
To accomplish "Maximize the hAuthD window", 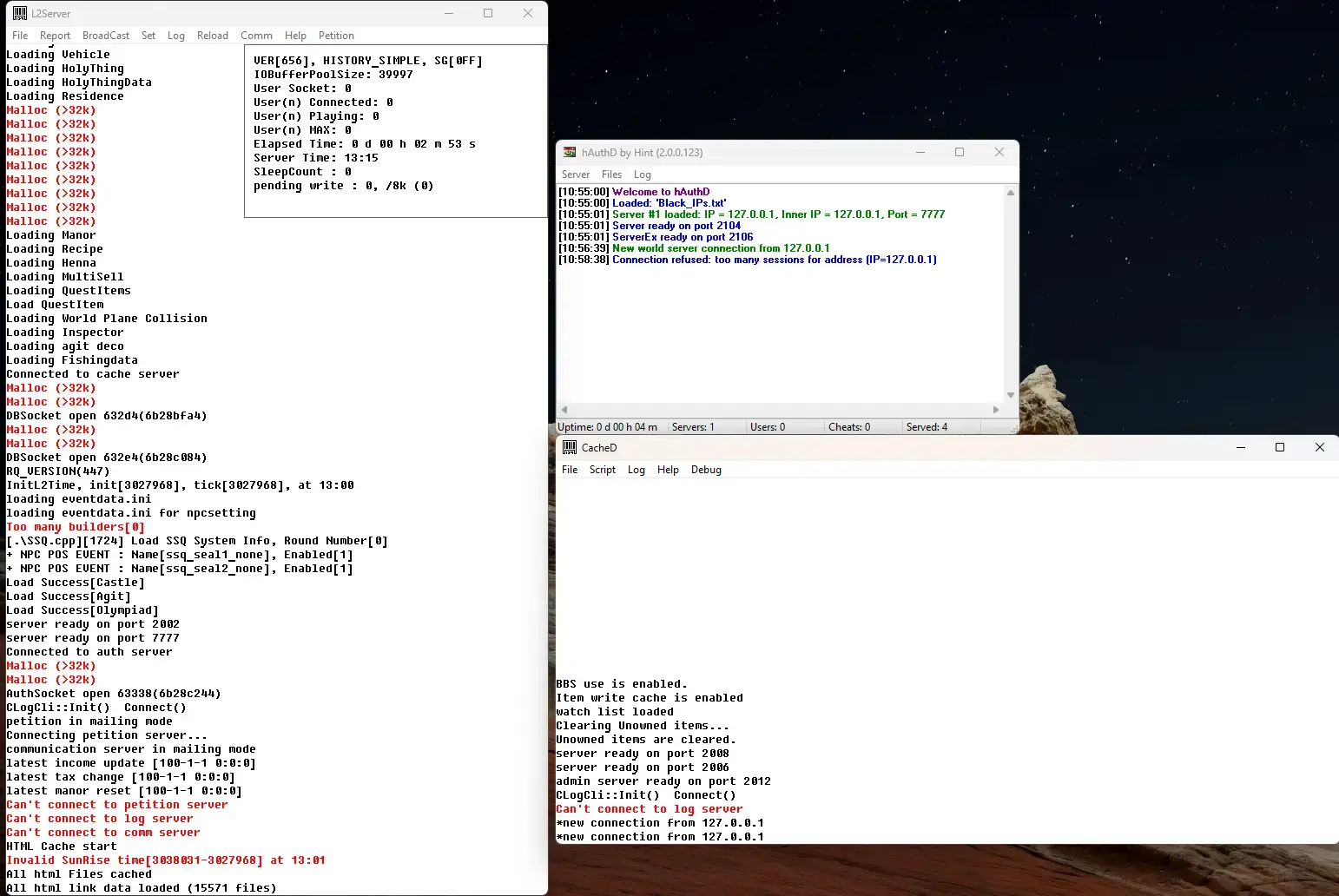I will point(960,152).
